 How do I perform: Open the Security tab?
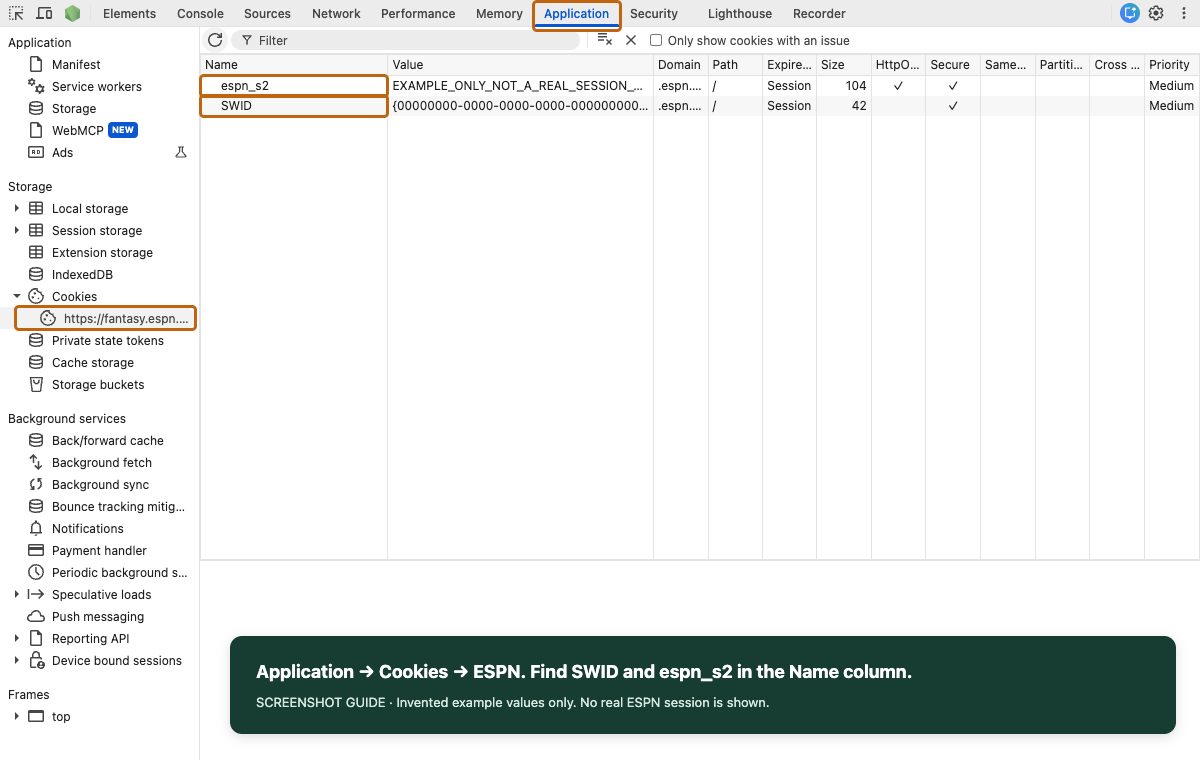pos(654,14)
